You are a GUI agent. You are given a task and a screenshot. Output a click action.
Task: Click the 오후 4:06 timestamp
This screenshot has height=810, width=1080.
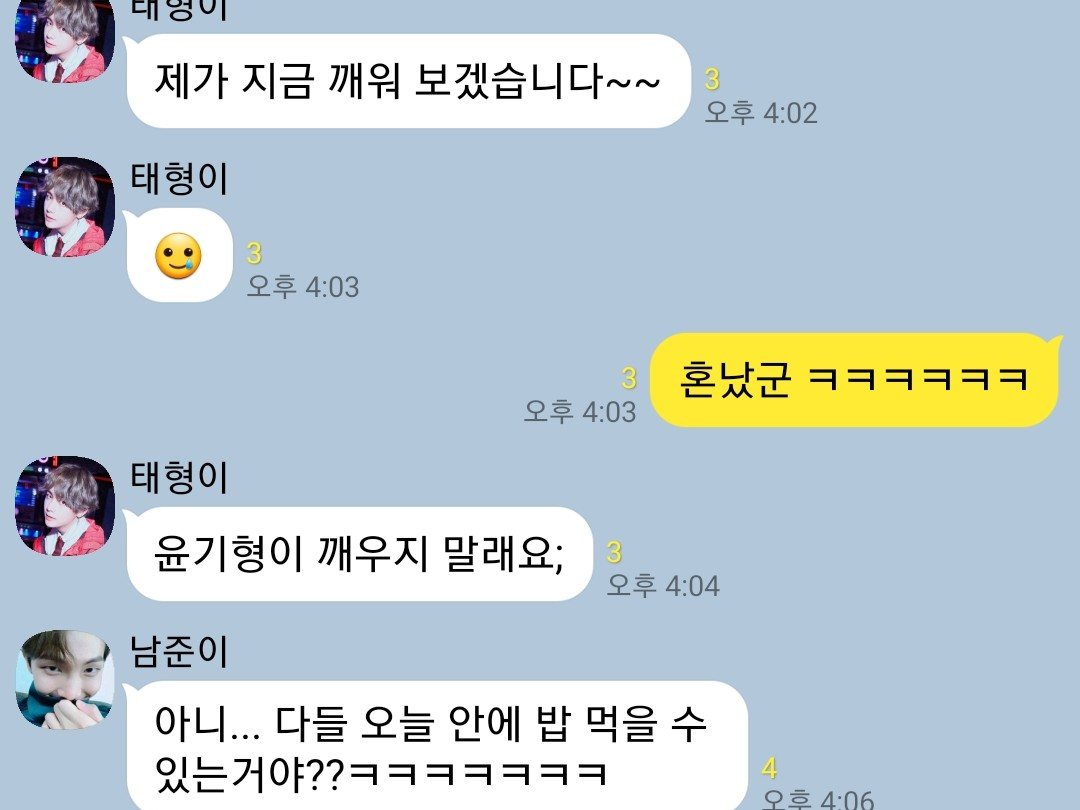click(818, 799)
